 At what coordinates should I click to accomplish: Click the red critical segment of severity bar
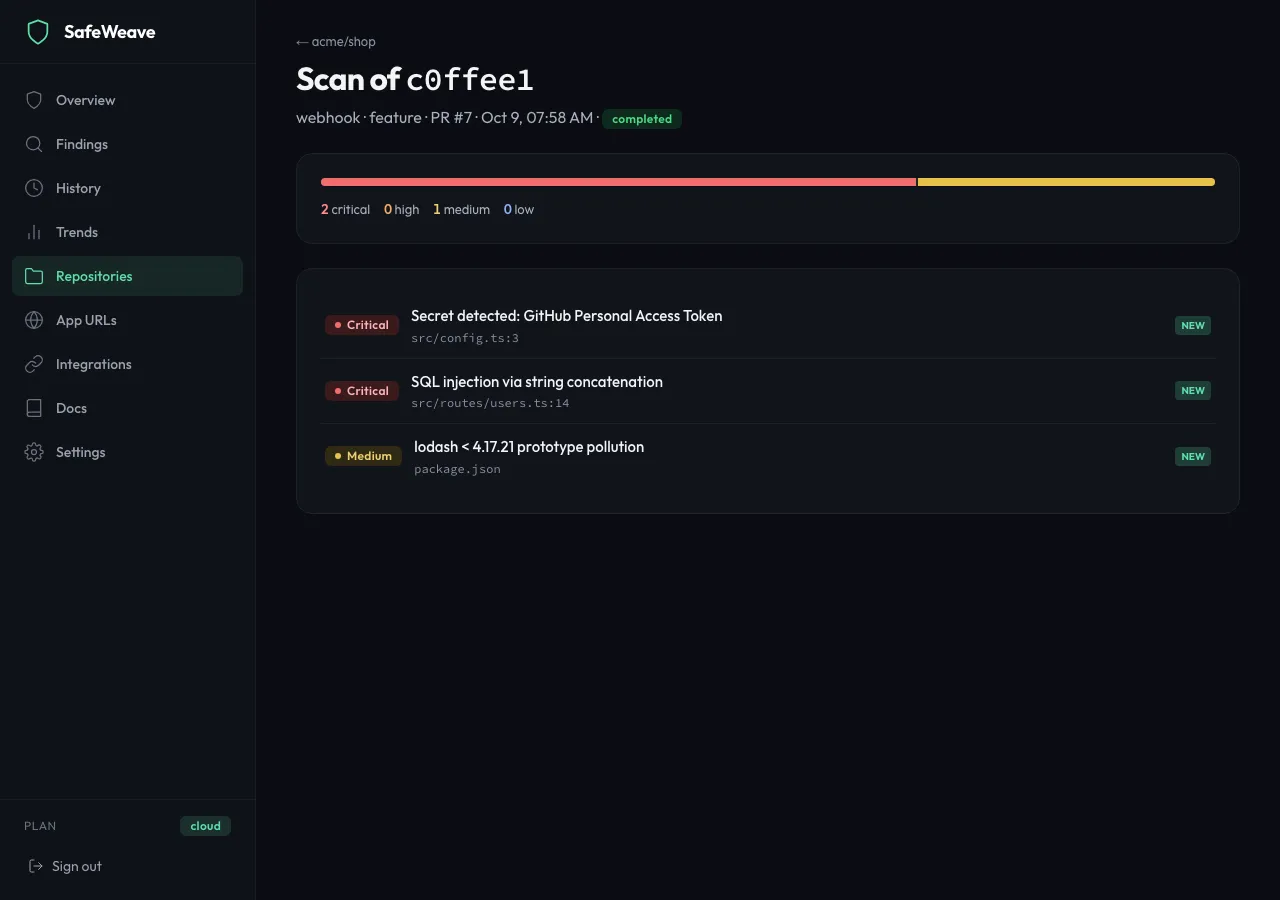click(x=618, y=182)
